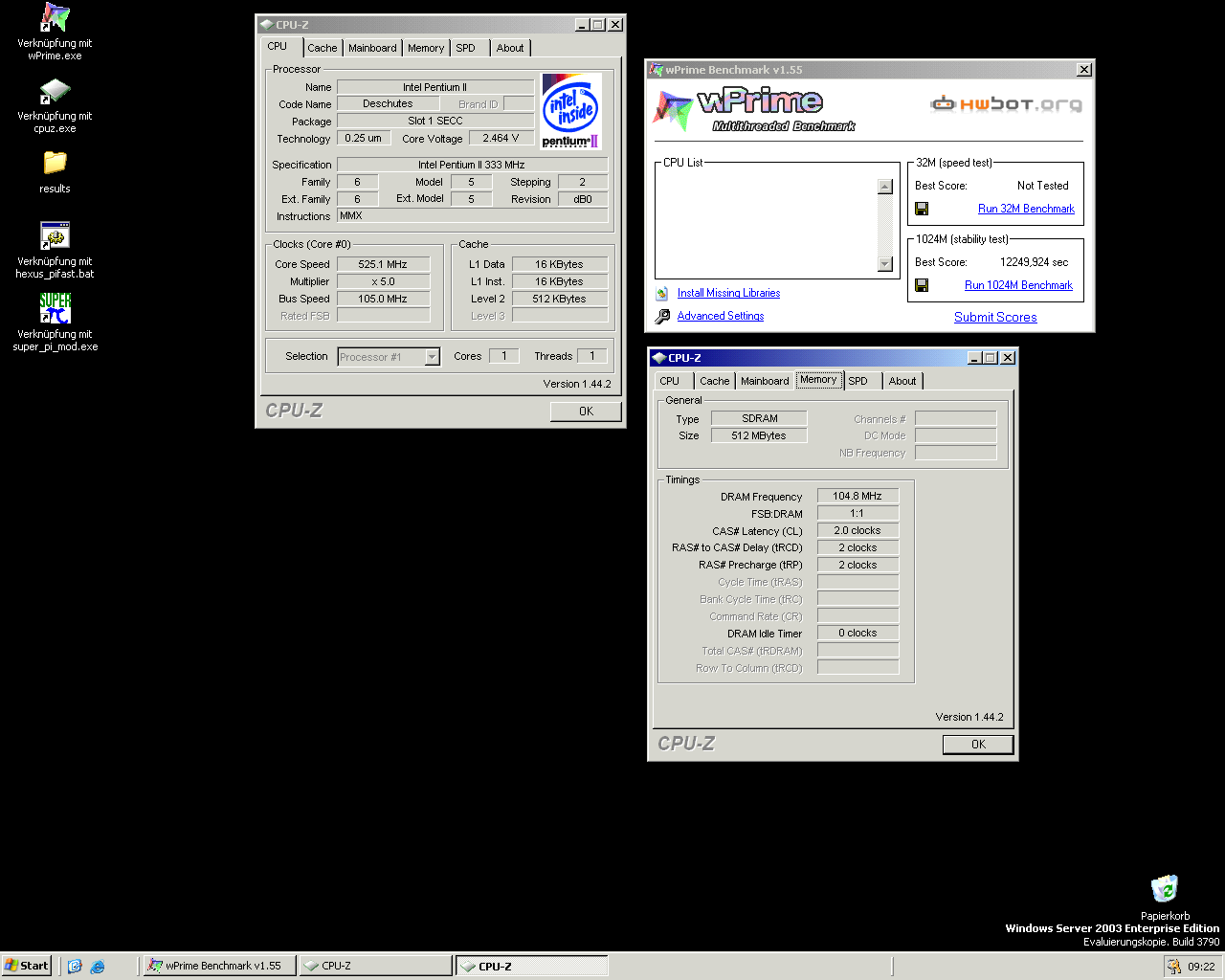Click the save icon under 1024M stability test
The image size is (1225, 980).
[922, 285]
